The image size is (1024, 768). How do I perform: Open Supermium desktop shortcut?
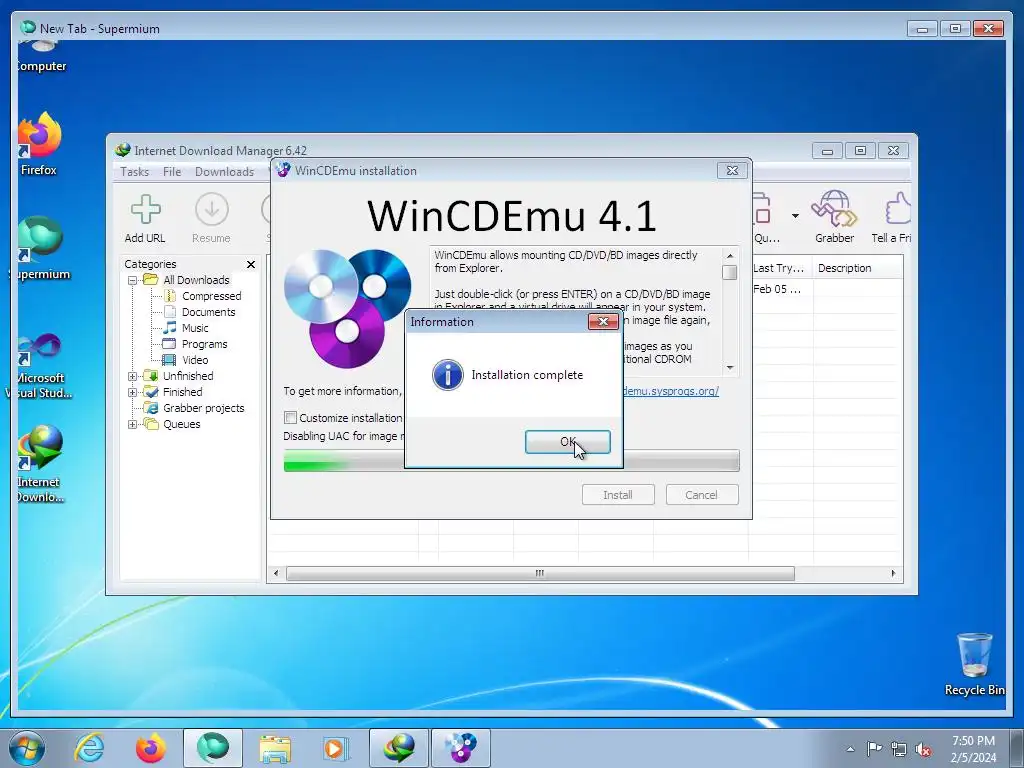click(x=40, y=248)
